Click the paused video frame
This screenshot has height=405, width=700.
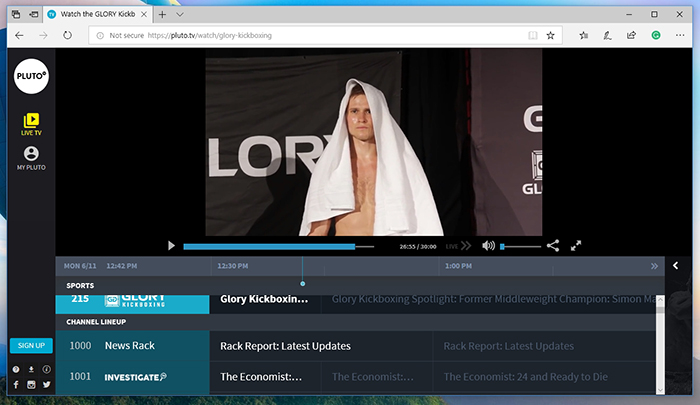click(x=374, y=142)
